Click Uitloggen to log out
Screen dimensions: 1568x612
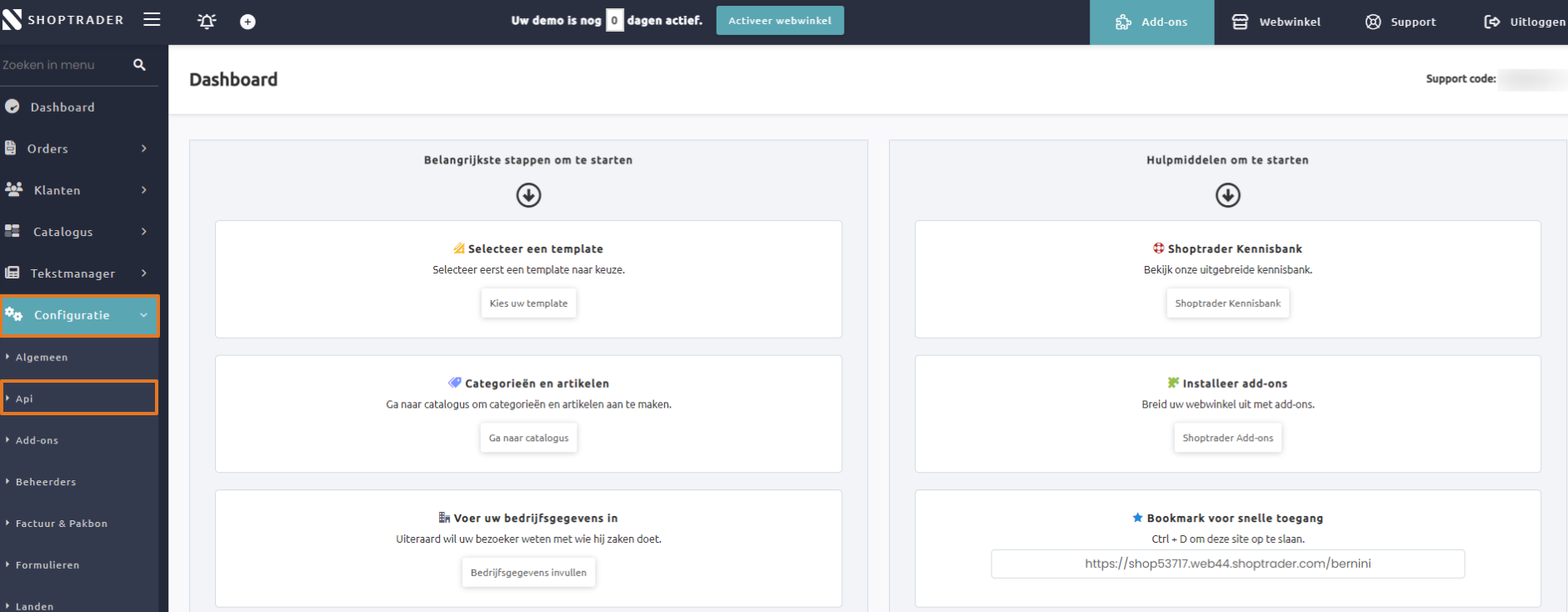point(1525,22)
